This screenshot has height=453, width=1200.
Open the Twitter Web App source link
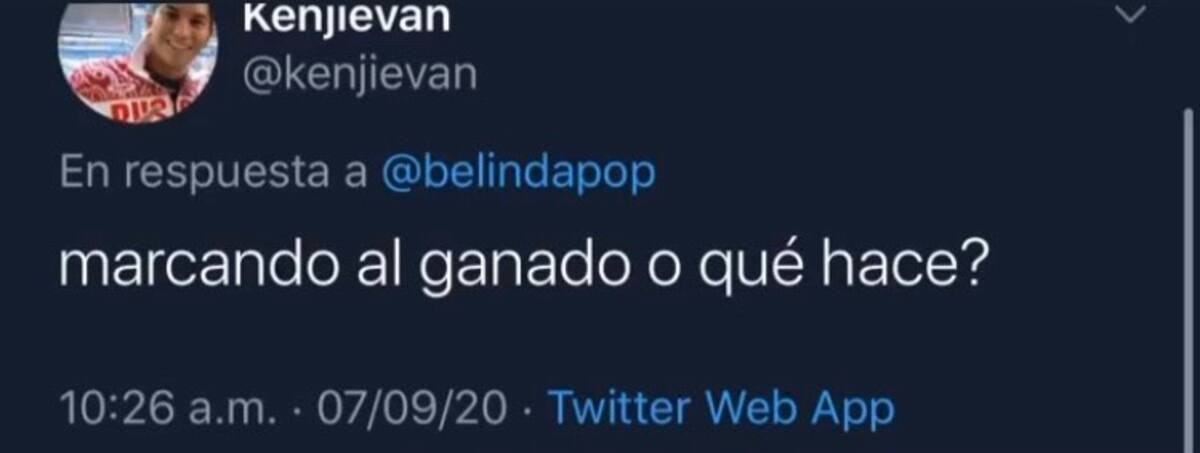tap(721, 410)
